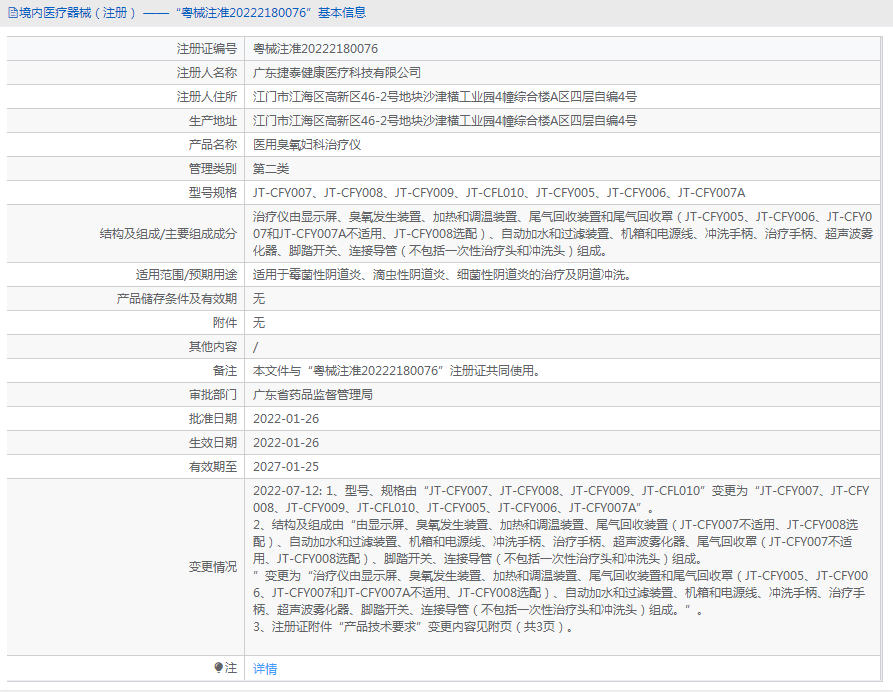Click the 型号规格 model list value
The width and height of the screenshot is (893, 692).
click(499, 192)
